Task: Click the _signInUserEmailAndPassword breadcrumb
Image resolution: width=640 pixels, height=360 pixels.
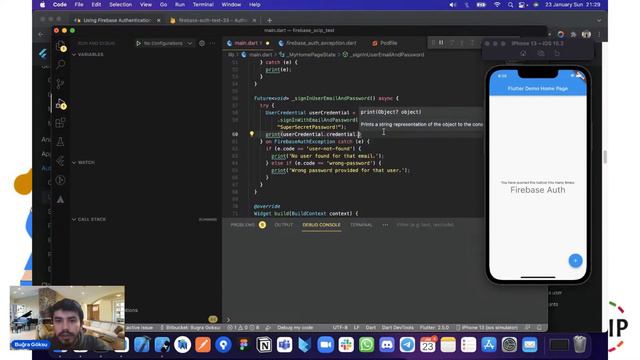Action: 384,55
